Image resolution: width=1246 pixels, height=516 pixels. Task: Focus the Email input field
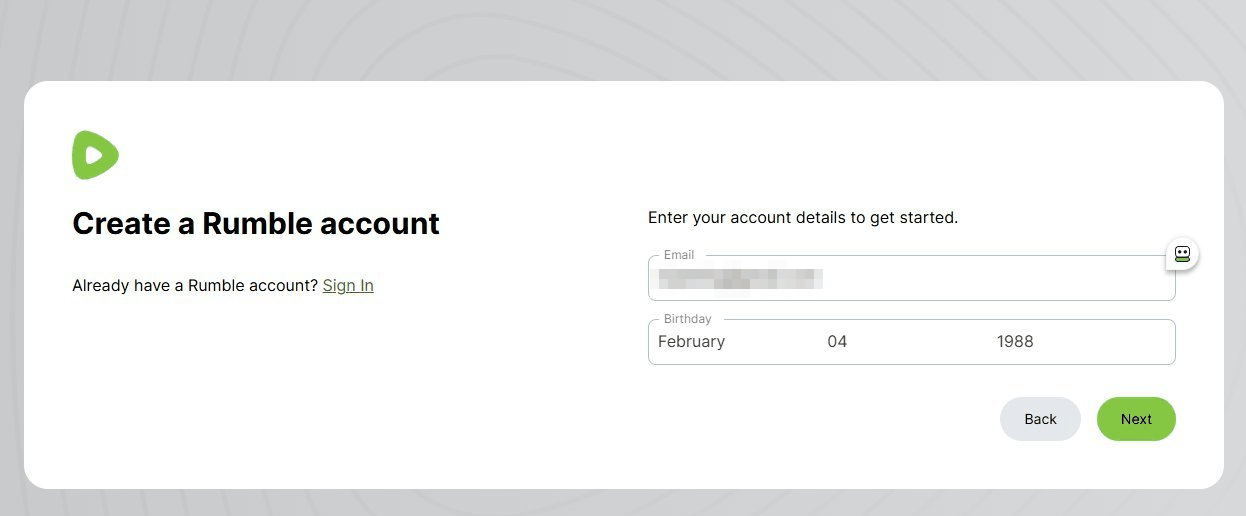(x=911, y=278)
